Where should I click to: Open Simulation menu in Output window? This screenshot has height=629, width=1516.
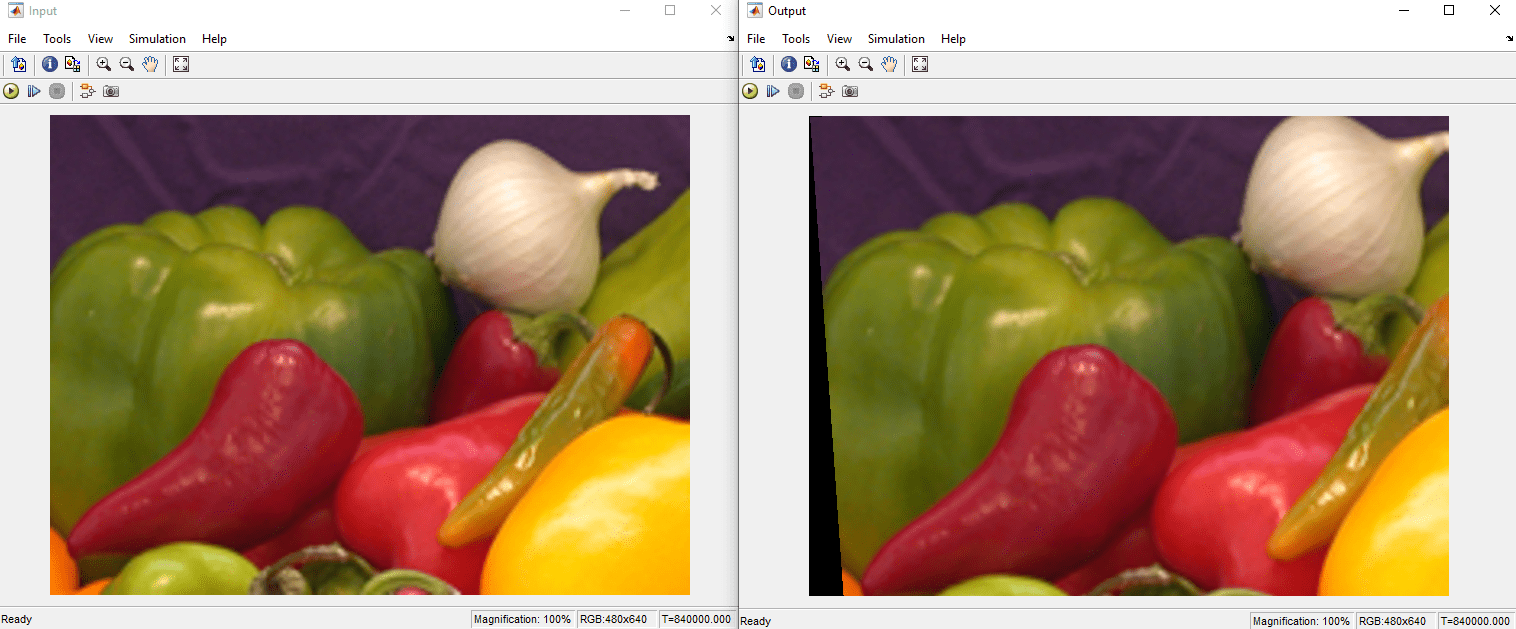pos(896,39)
